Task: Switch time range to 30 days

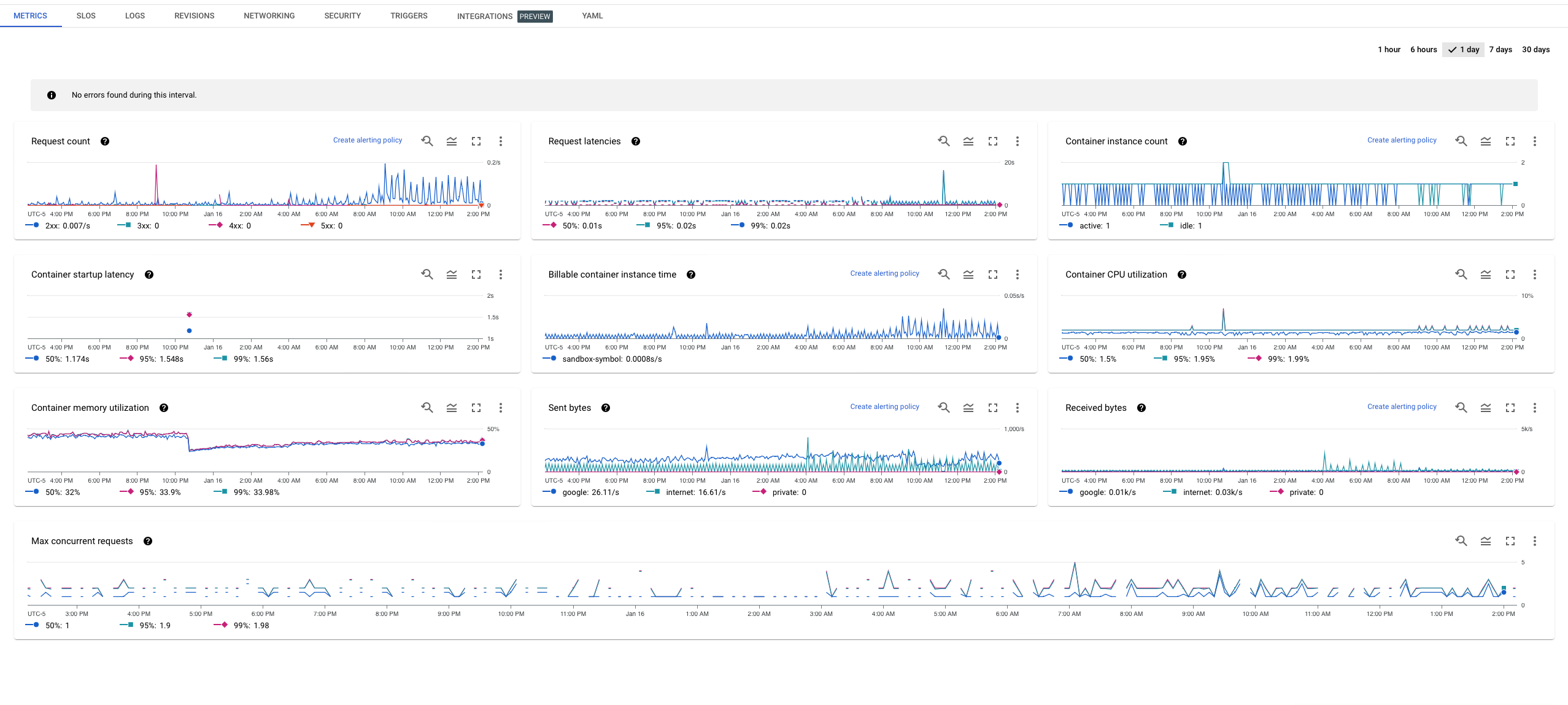Action: (1535, 50)
